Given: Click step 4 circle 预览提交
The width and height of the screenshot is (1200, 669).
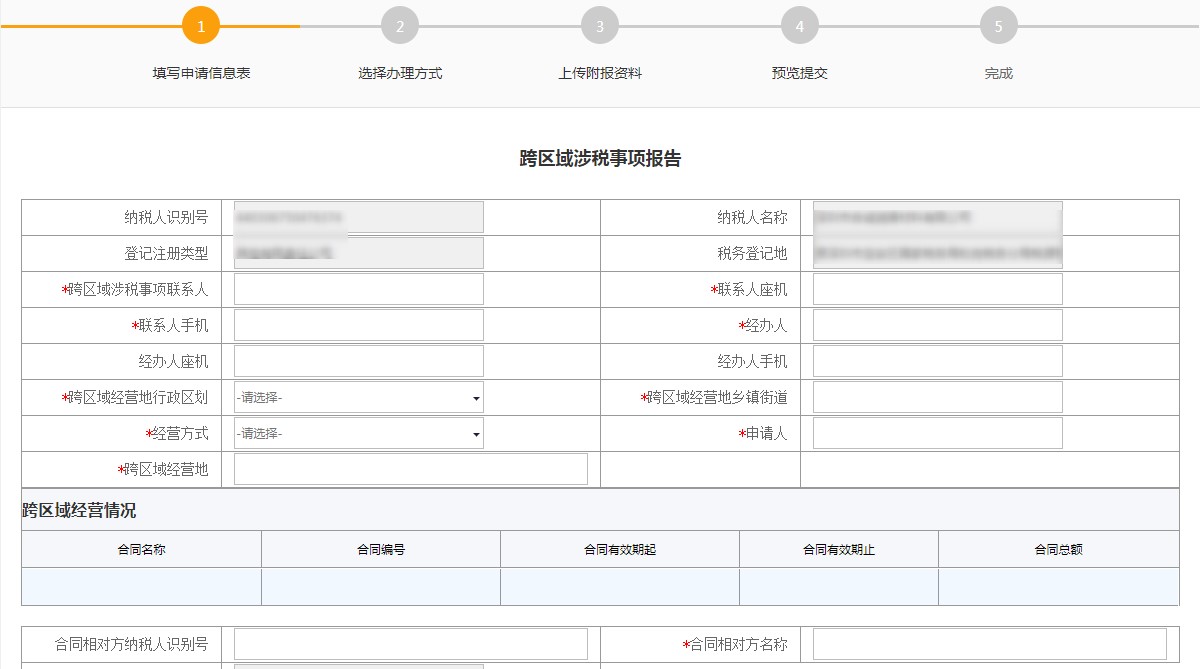Looking at the screenshot, I should tap(799, 26).
